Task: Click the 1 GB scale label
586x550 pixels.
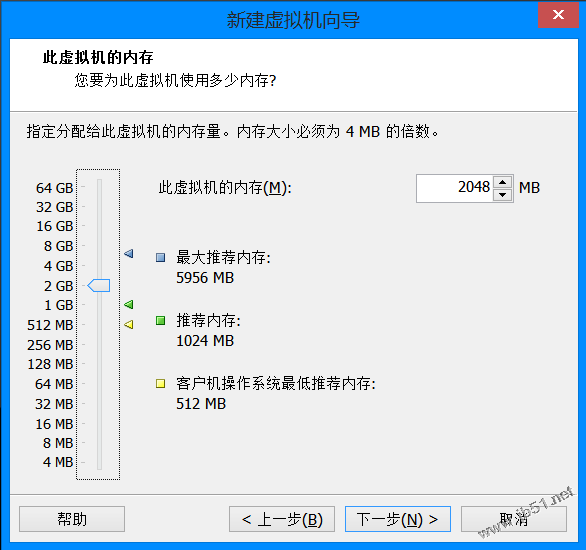Action: point(59,305)
